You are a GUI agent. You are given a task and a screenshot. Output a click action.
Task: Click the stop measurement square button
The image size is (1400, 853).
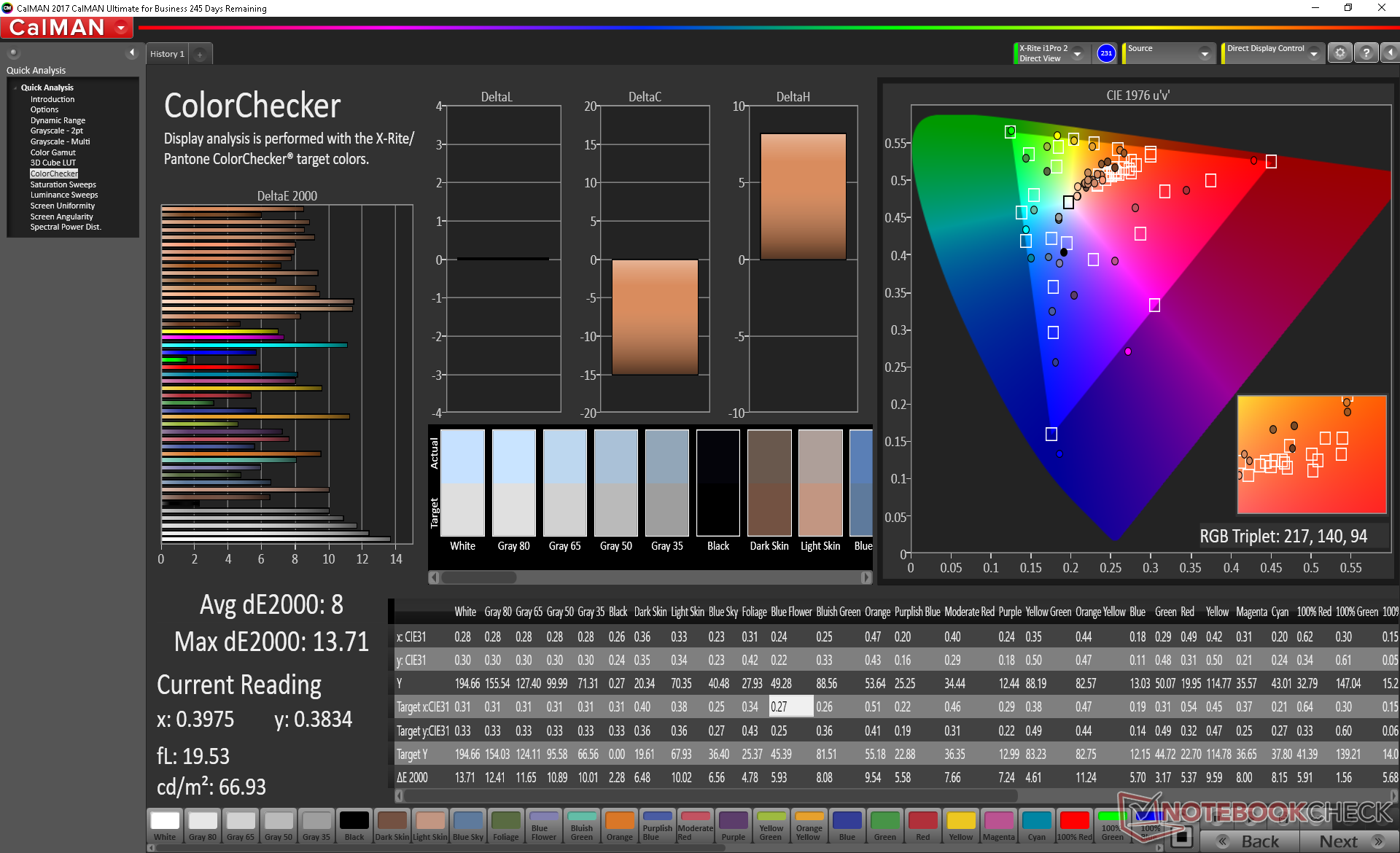point(1181,837)
